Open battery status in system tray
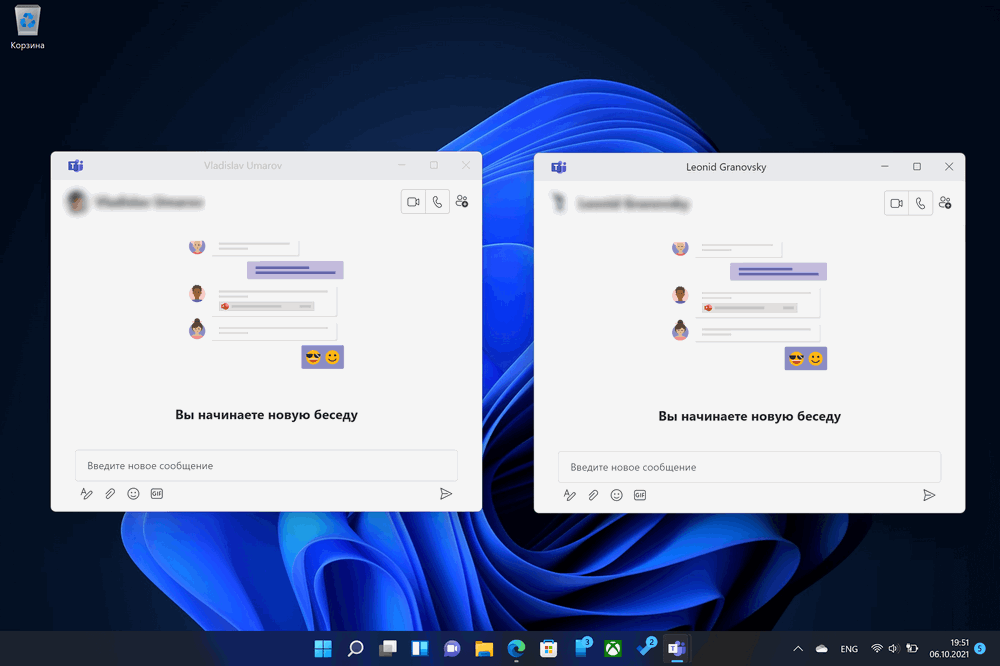The width and height of the screenshot is (1000, 666). [x=912, y=649]
